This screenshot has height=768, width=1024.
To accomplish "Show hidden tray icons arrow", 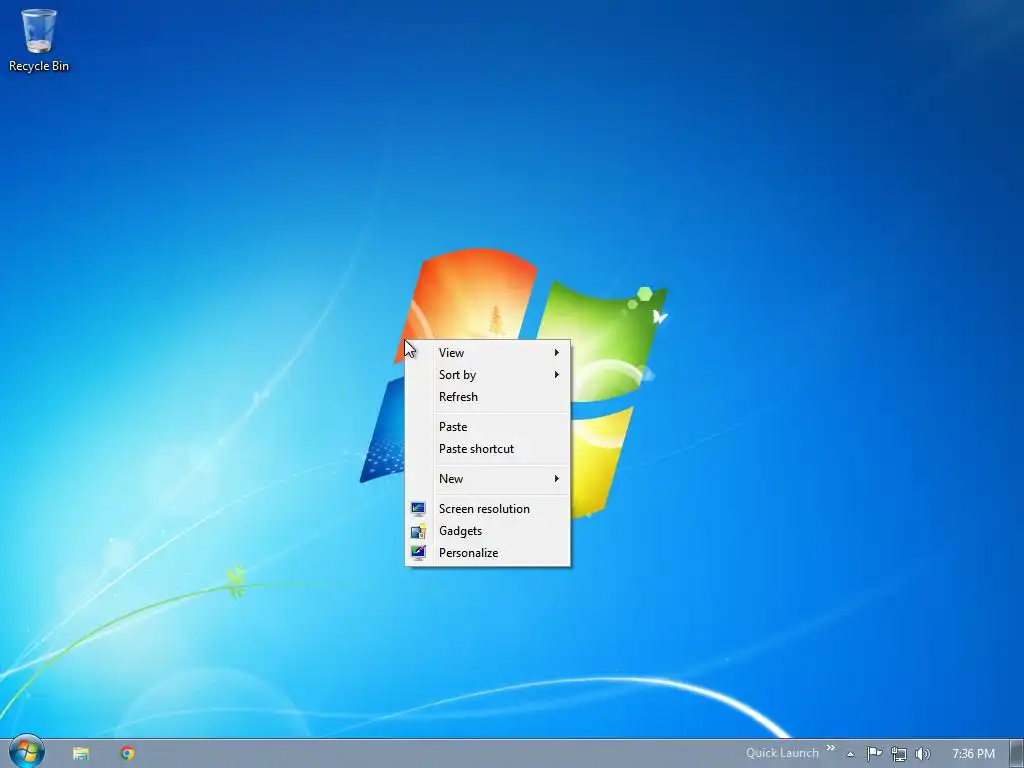I will click(x=850, y=754).
